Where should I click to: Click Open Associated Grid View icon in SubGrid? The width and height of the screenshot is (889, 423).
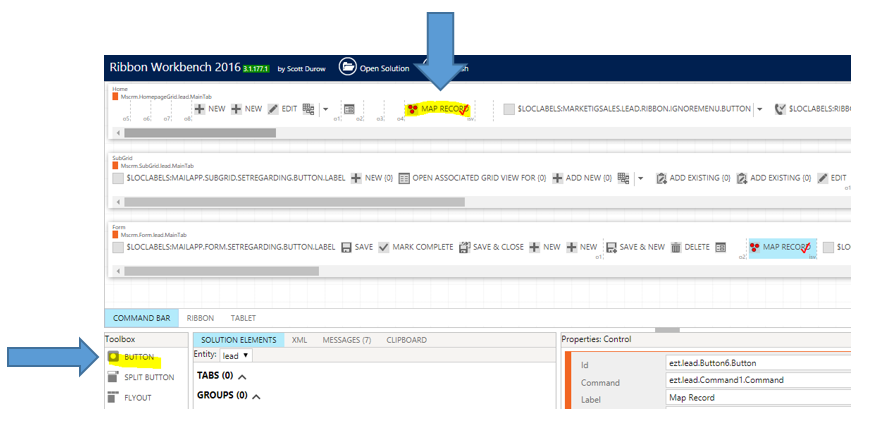[x=404, y=178]
